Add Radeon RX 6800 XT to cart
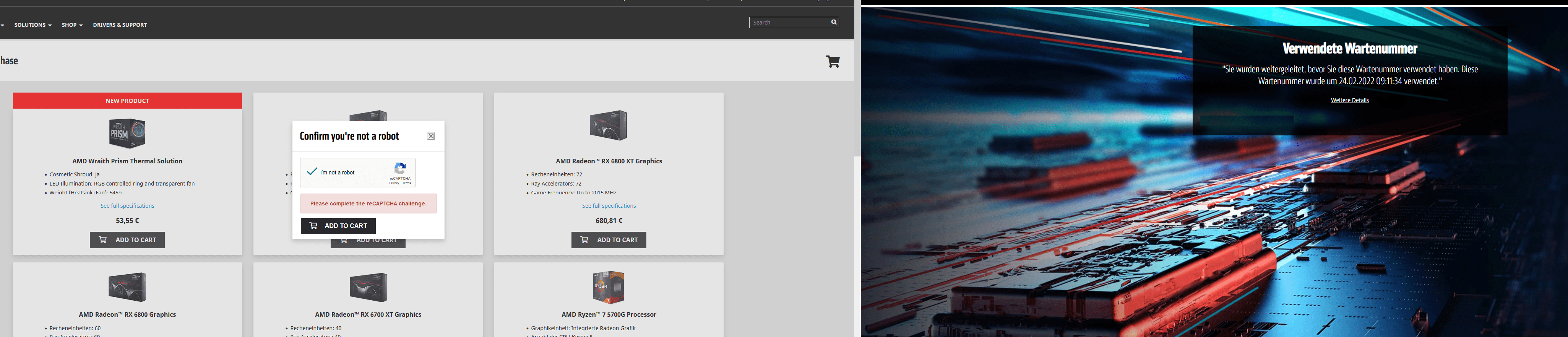Image resolution: width=1568 pixels, height=337 pixels. (609, 240)
